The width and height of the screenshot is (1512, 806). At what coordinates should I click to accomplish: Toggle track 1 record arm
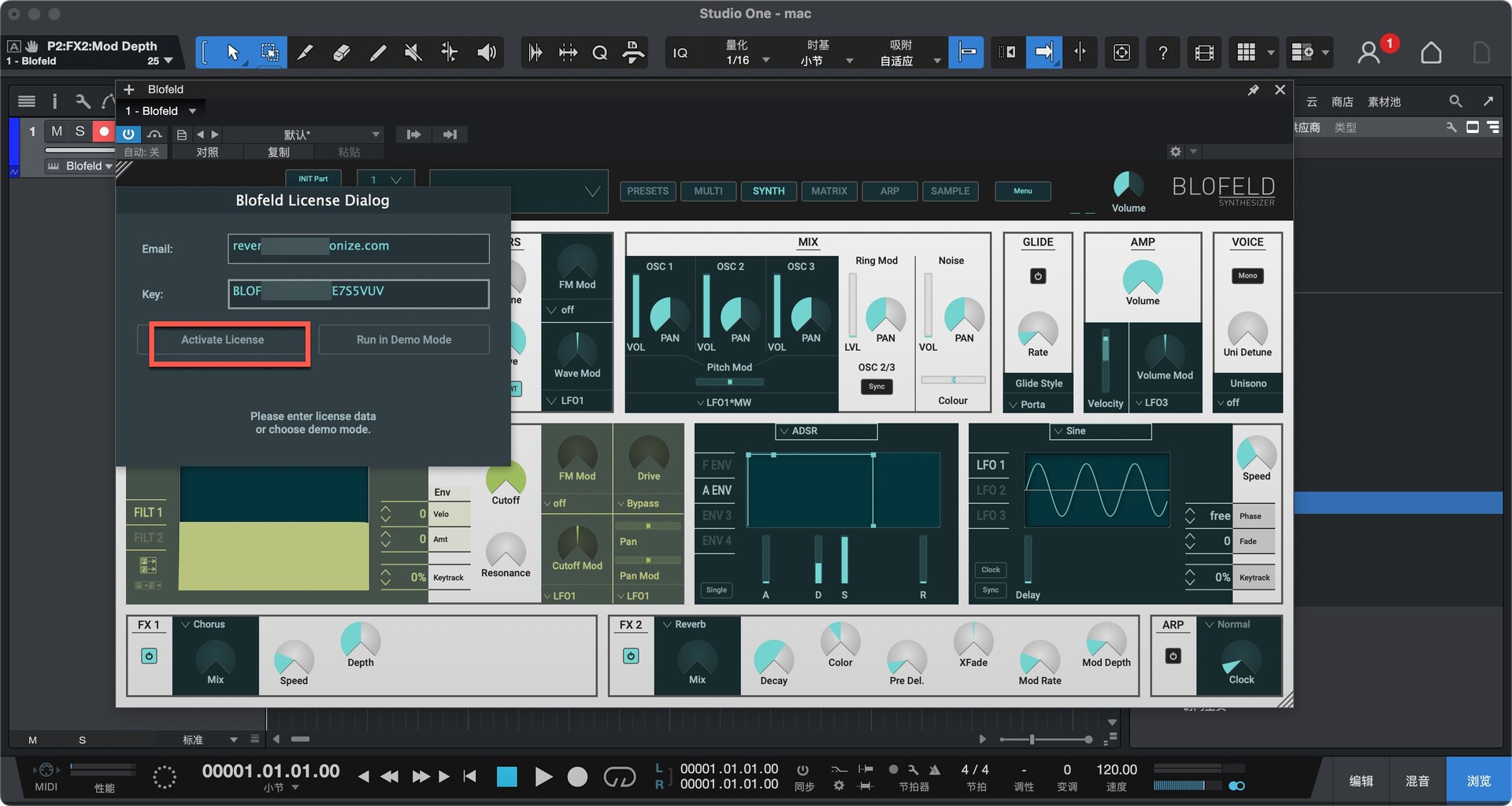click(x=103, y=131)
